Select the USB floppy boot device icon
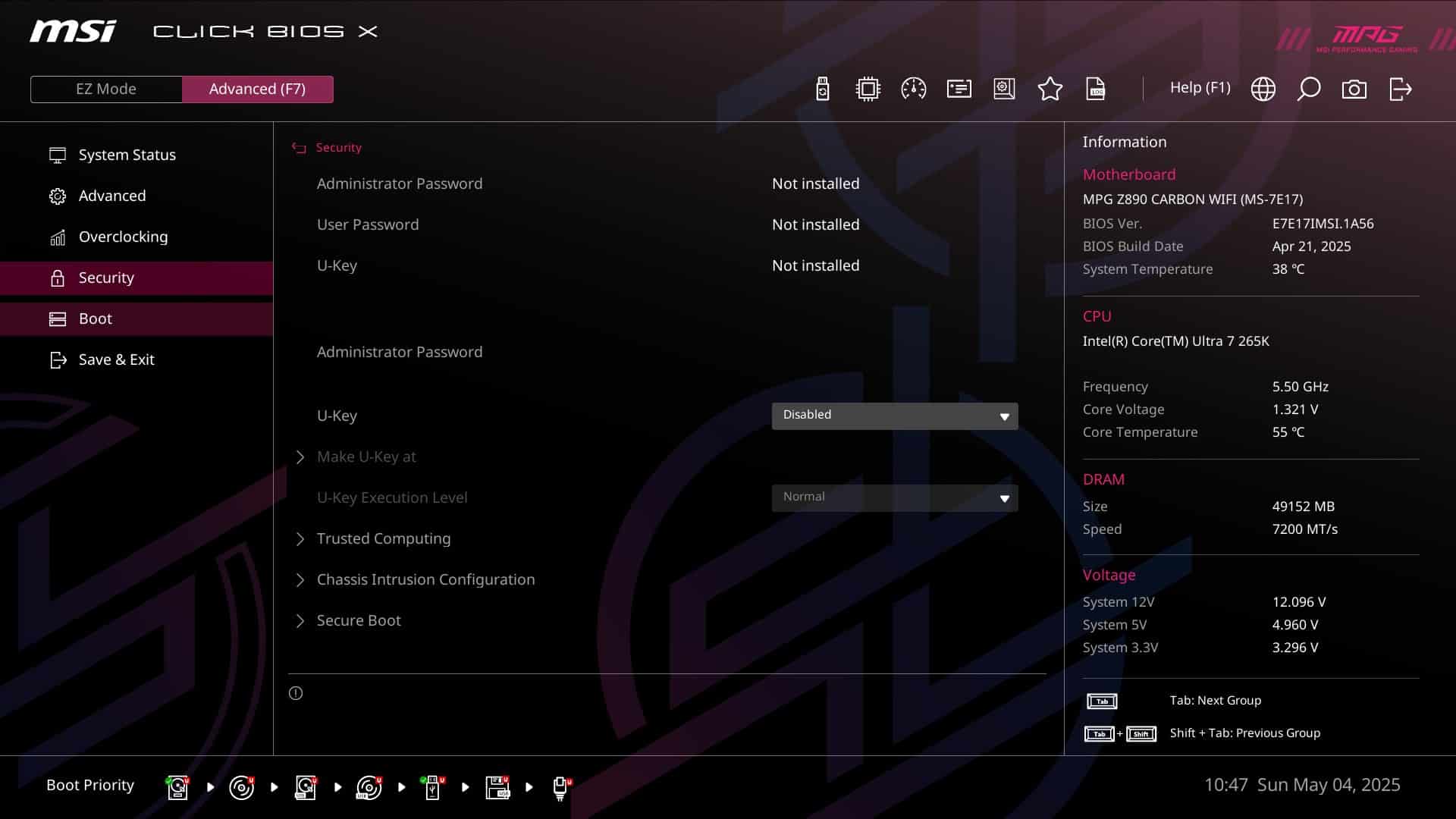 point(497,787)
